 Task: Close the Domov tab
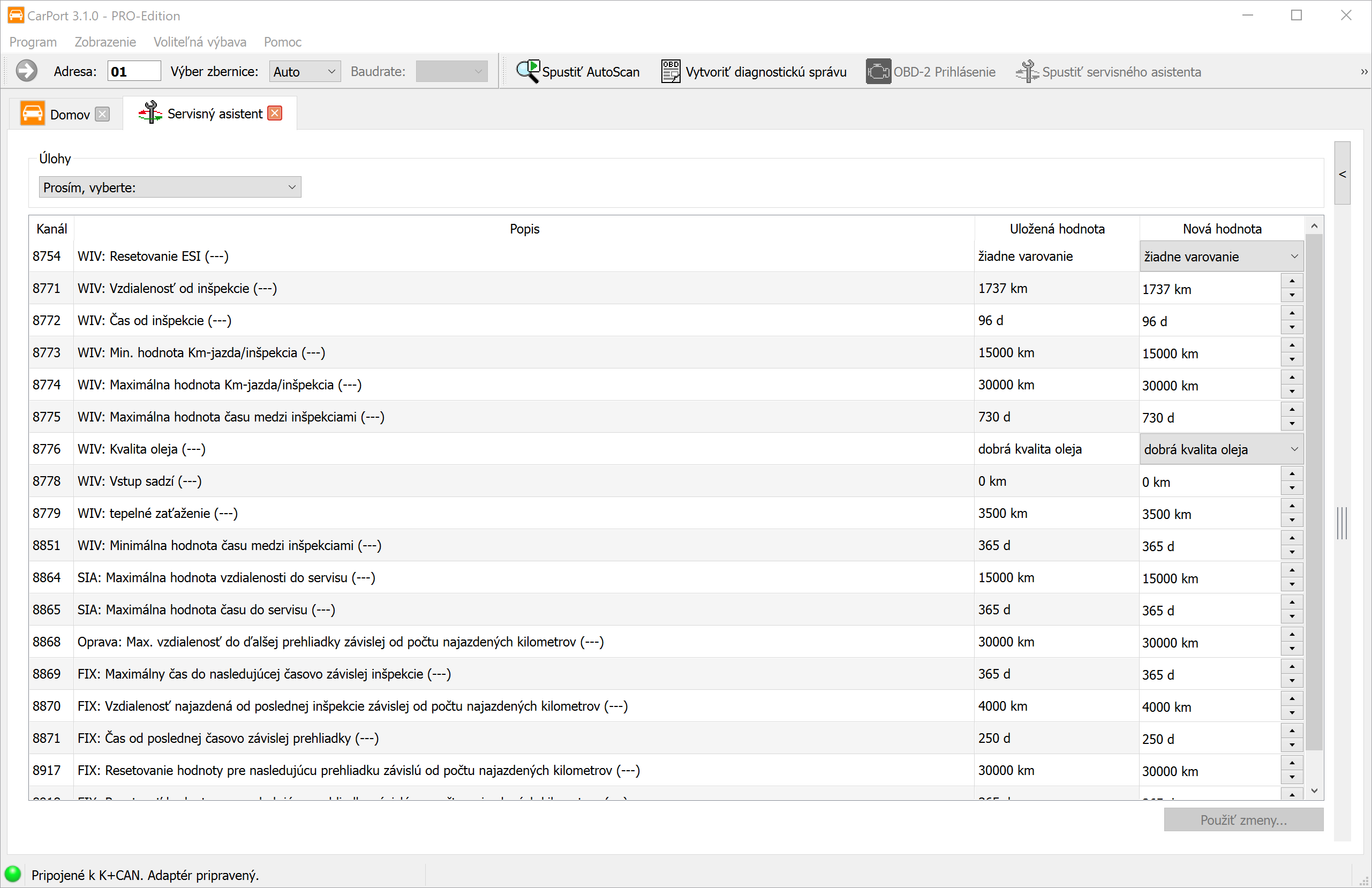coord(102,114)
